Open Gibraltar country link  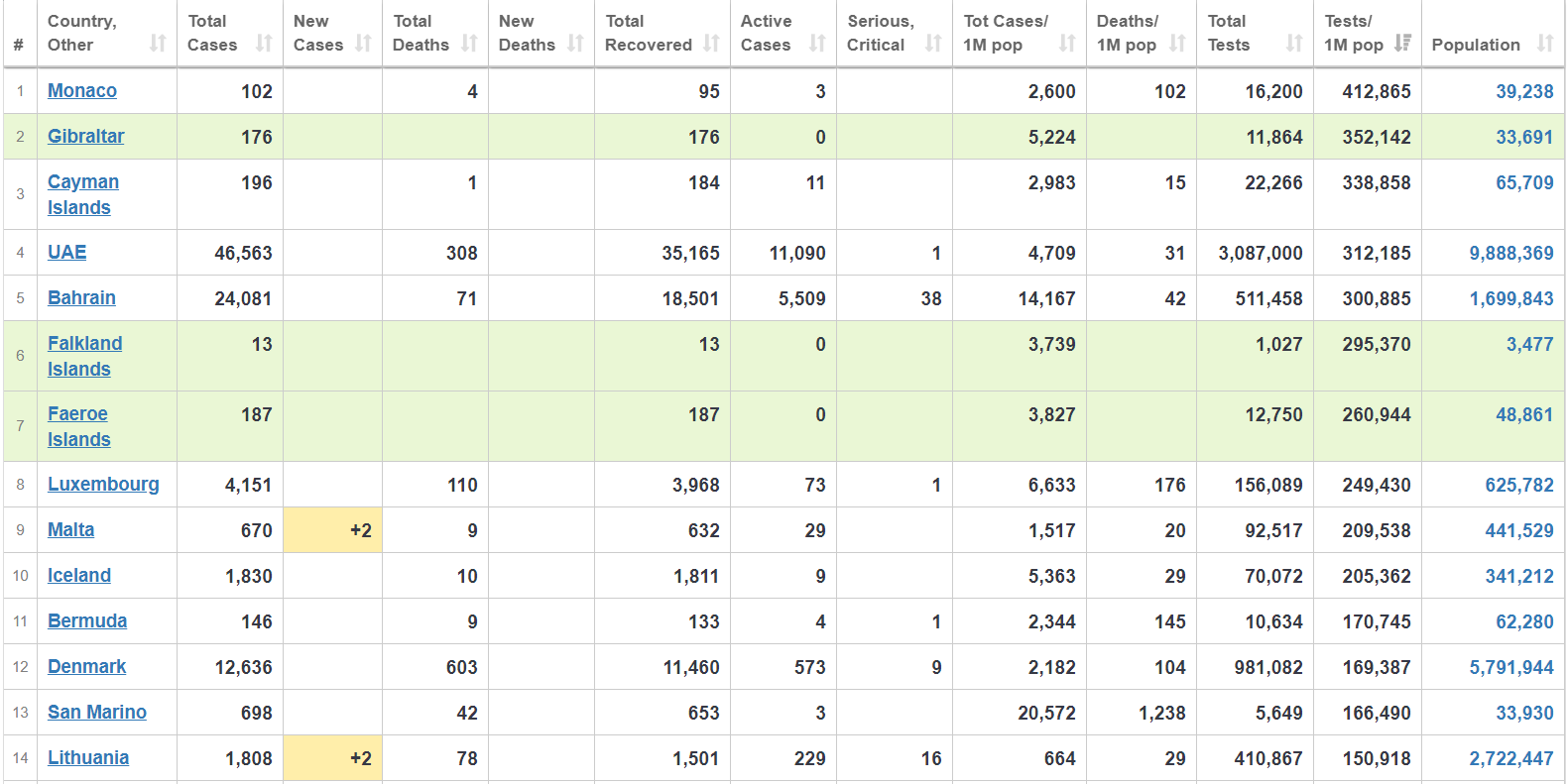(x=86, y=136)
